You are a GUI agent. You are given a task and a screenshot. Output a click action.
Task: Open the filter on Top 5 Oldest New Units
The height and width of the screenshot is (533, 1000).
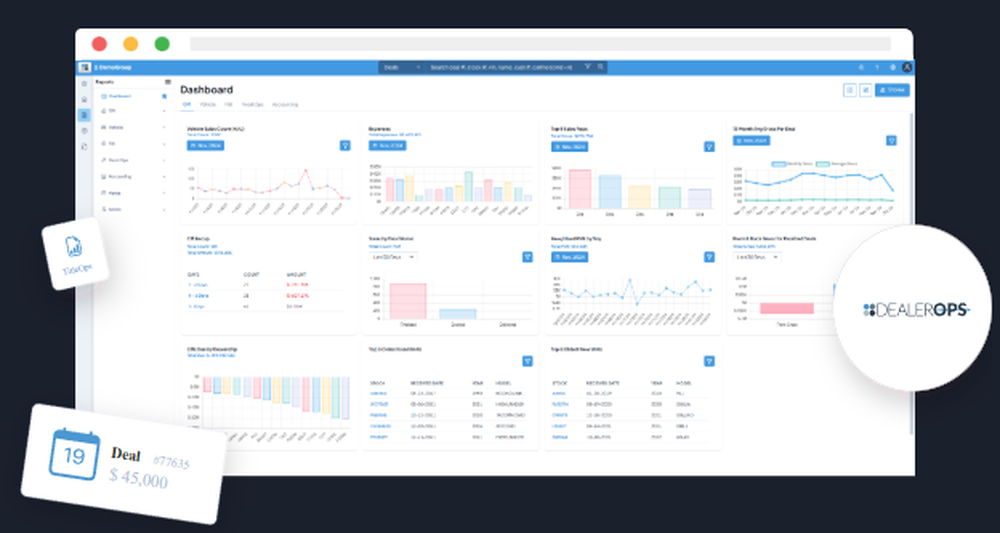[x=709, y=361]
